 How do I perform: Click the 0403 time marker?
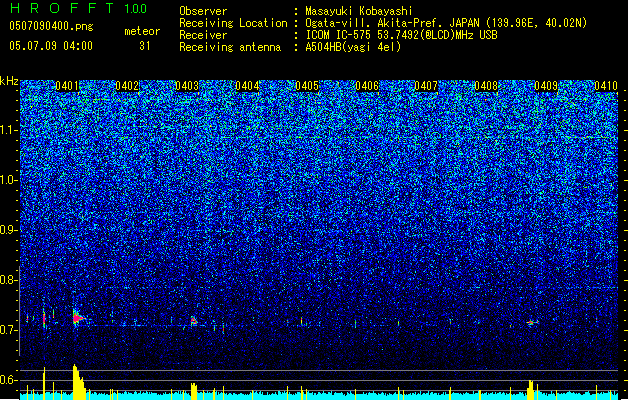pyautogui.click(x=187, y=86)
